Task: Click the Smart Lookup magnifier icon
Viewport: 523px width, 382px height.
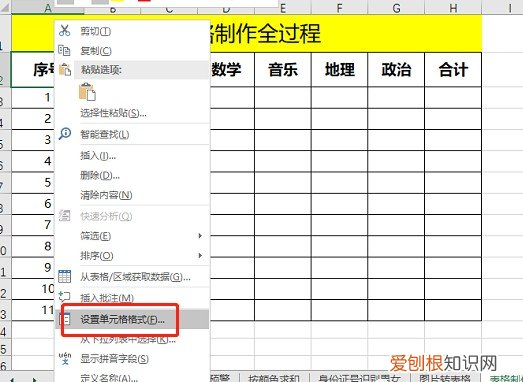Action: (x=65, y=133)
